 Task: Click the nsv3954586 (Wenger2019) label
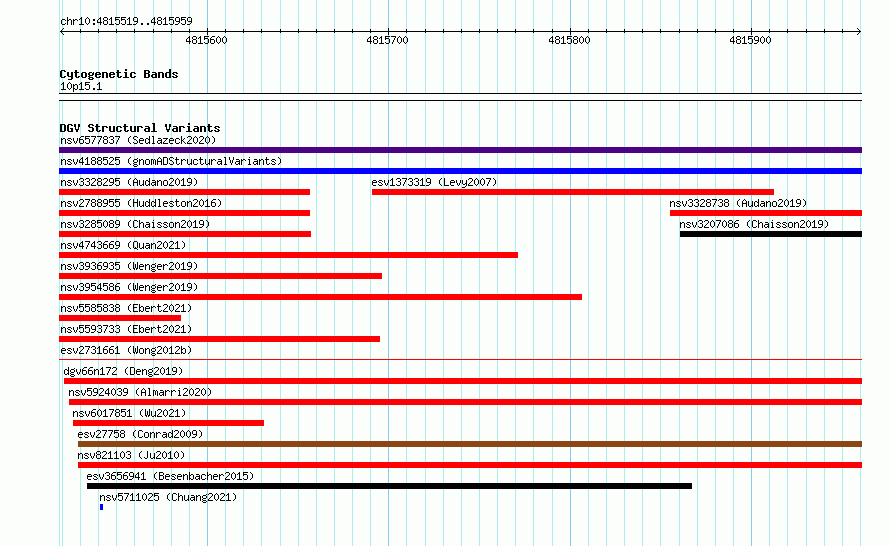(x=129, y=287)
